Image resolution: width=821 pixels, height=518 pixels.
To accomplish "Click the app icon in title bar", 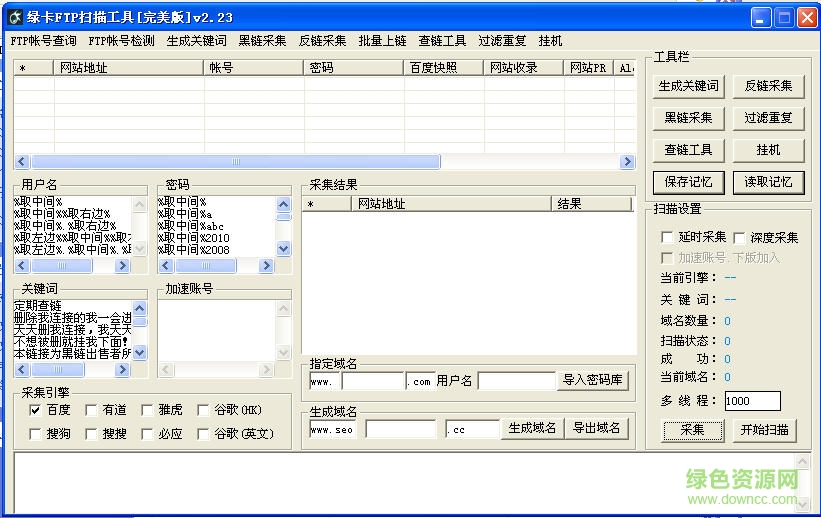I will [x=16, y=17].
